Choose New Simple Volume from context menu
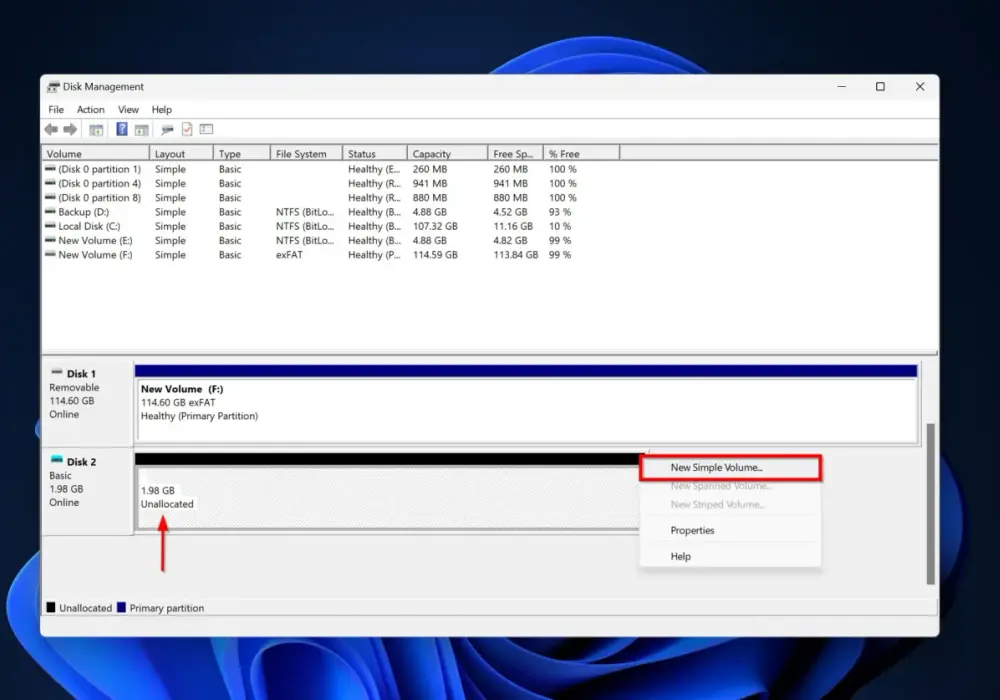Screen dimensions: 1000x700 [x=730, y=467]
